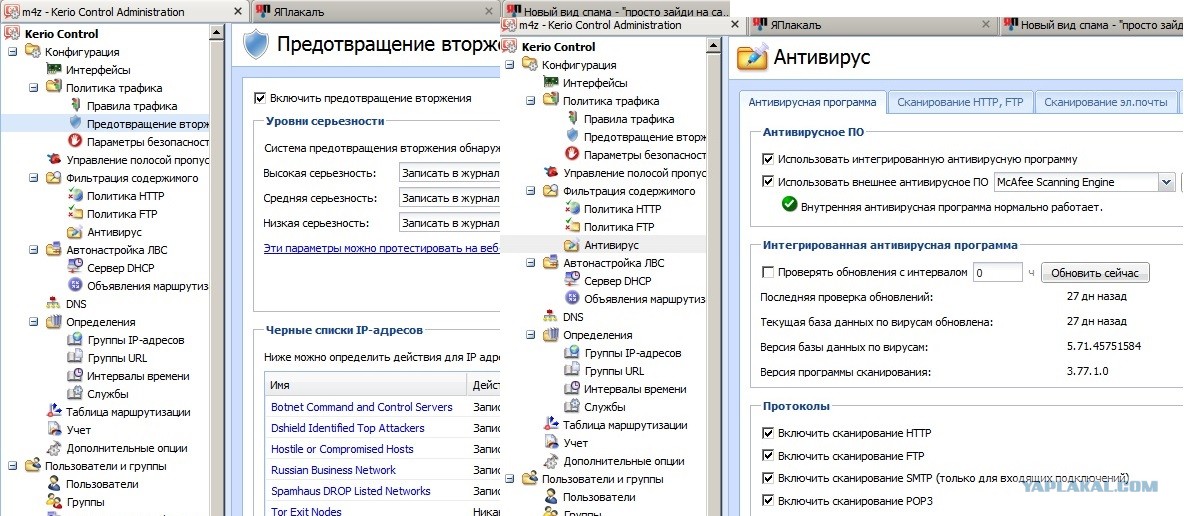
Task: Click Группы URL icon in Intrusion Prevention window
Action: 75,358
